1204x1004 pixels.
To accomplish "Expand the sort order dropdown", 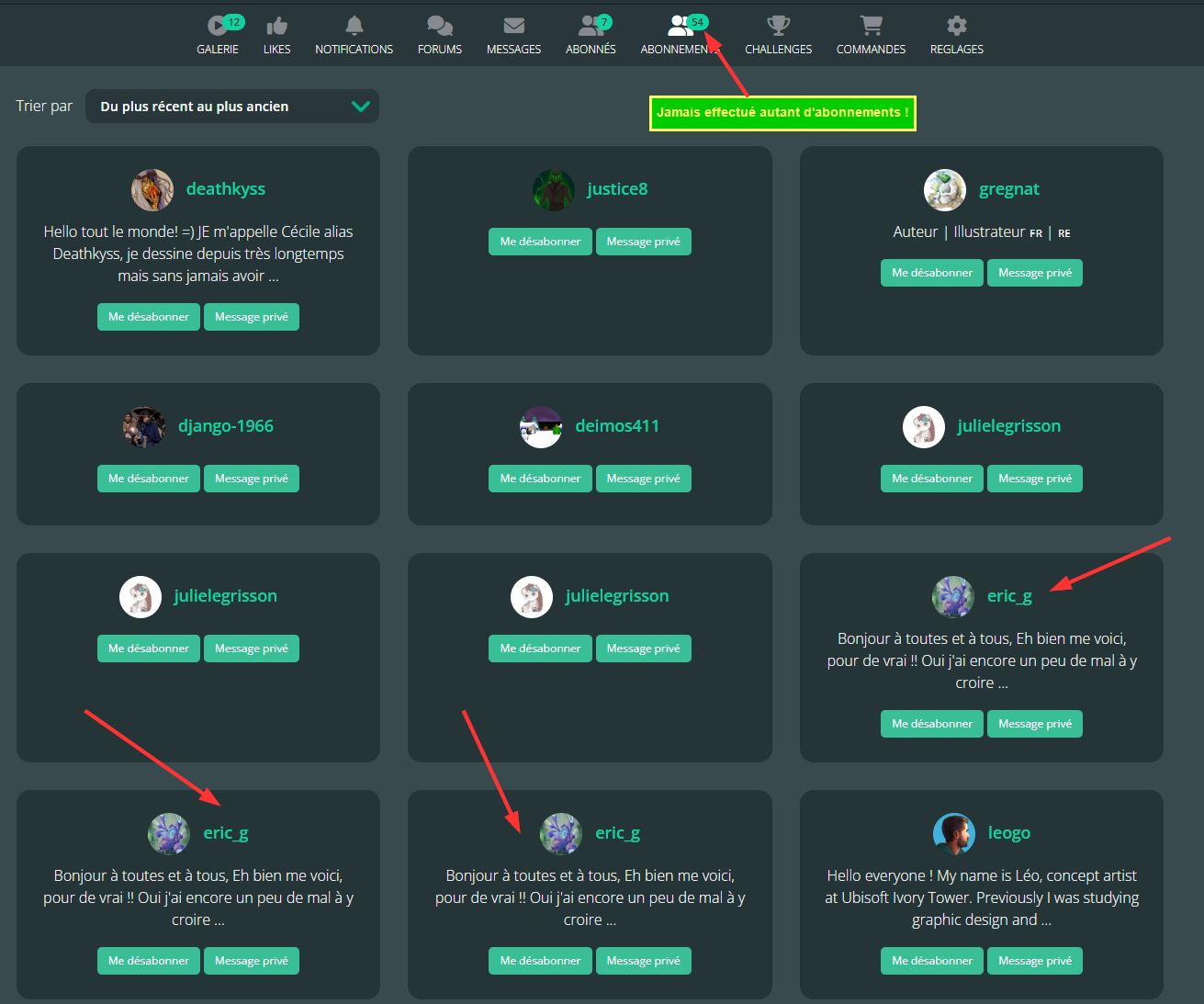I will pos(231,107).
